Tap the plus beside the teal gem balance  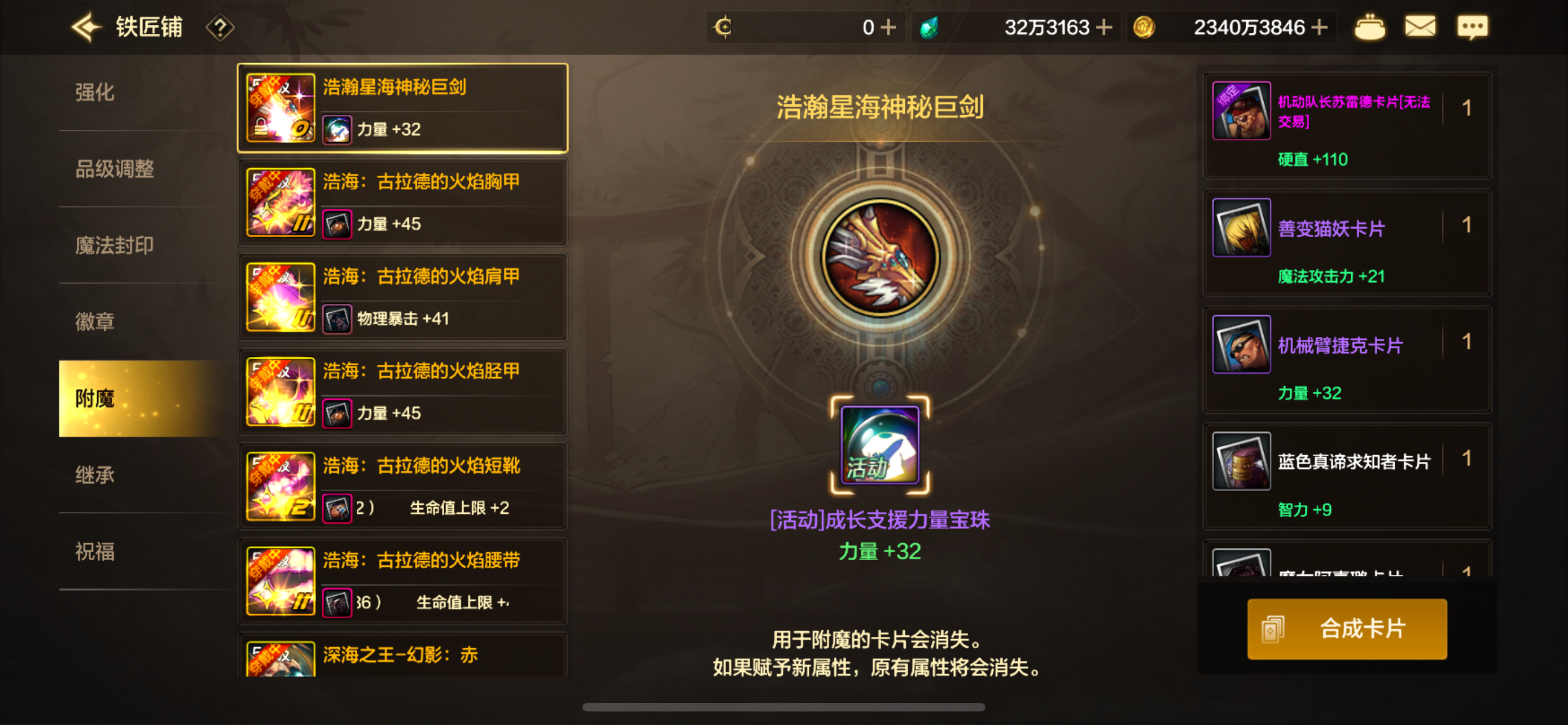pos(1103,28)
